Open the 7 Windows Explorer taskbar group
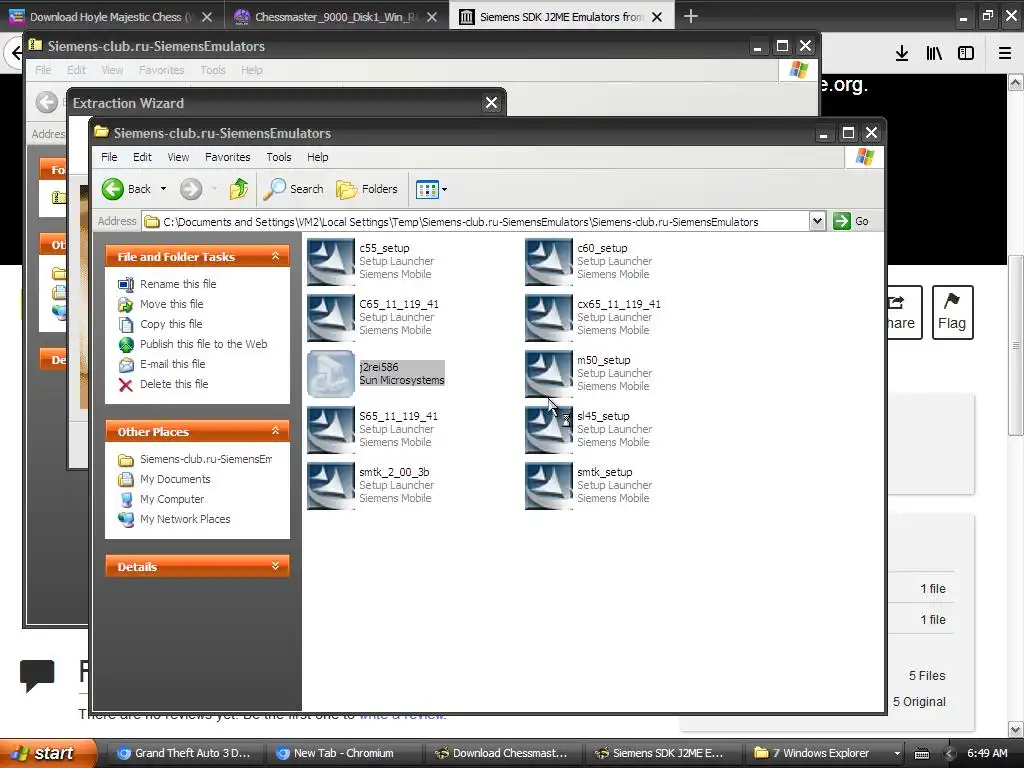 pos(820,753)
